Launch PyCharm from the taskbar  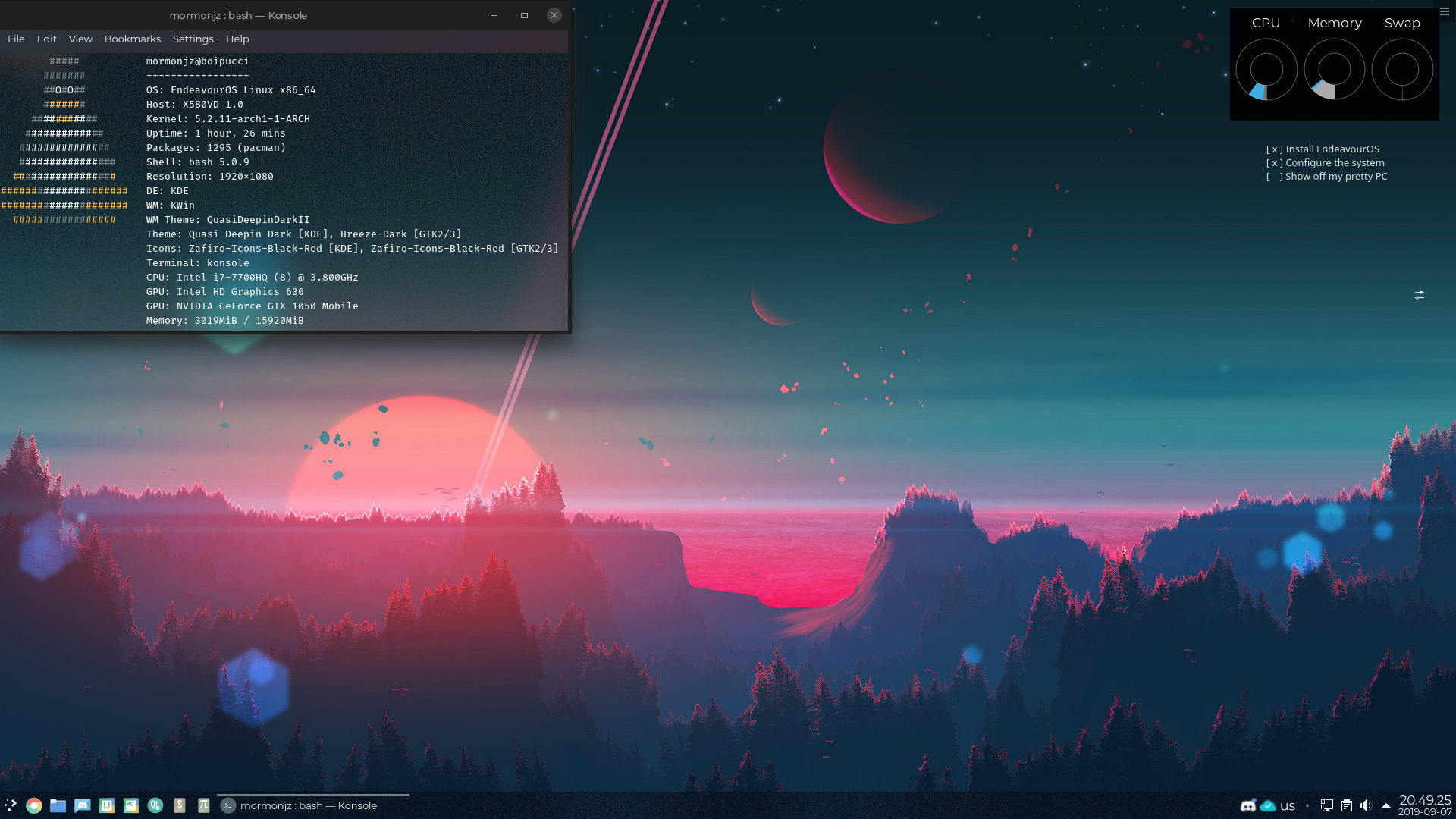pyautogui.click(x=130, y=805)
